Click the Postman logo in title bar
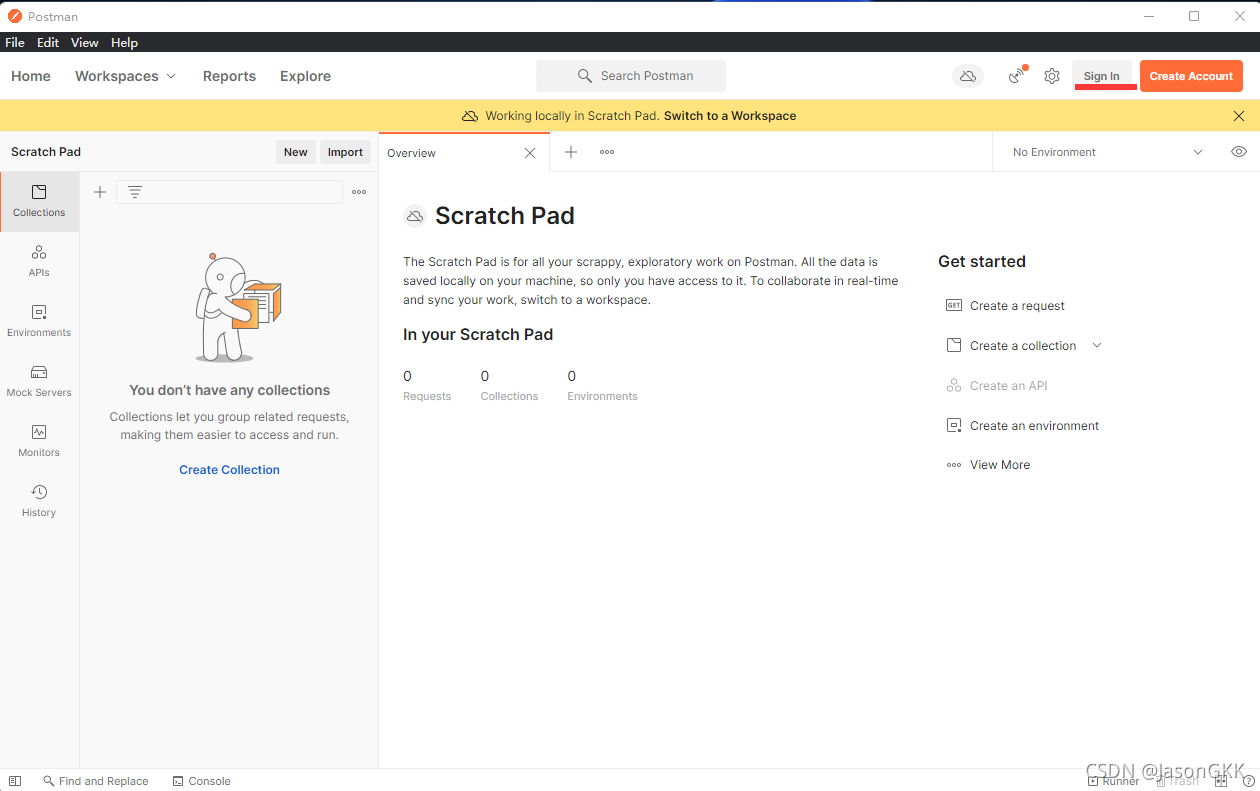 coord(14,16)
